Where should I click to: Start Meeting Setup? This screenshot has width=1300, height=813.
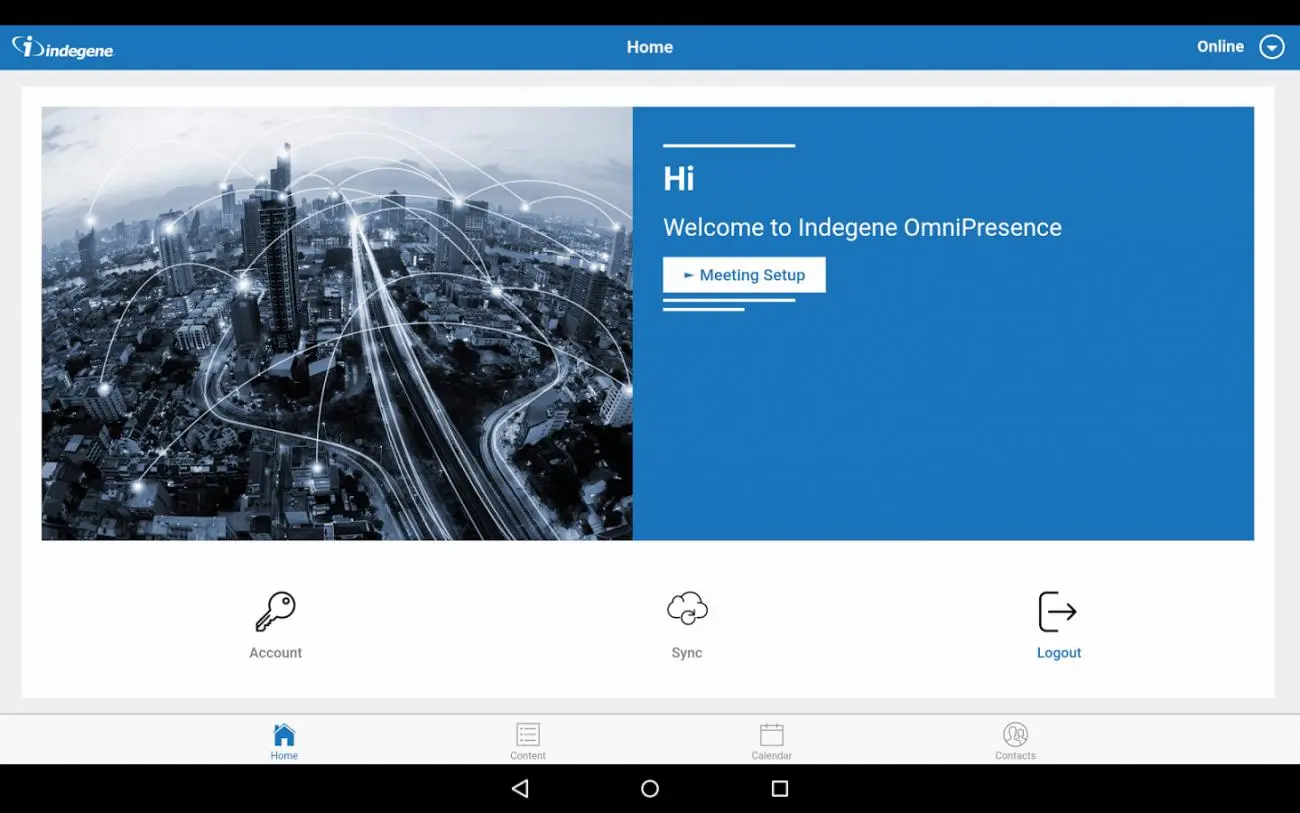pyautogui.click(x=744, y=275)
